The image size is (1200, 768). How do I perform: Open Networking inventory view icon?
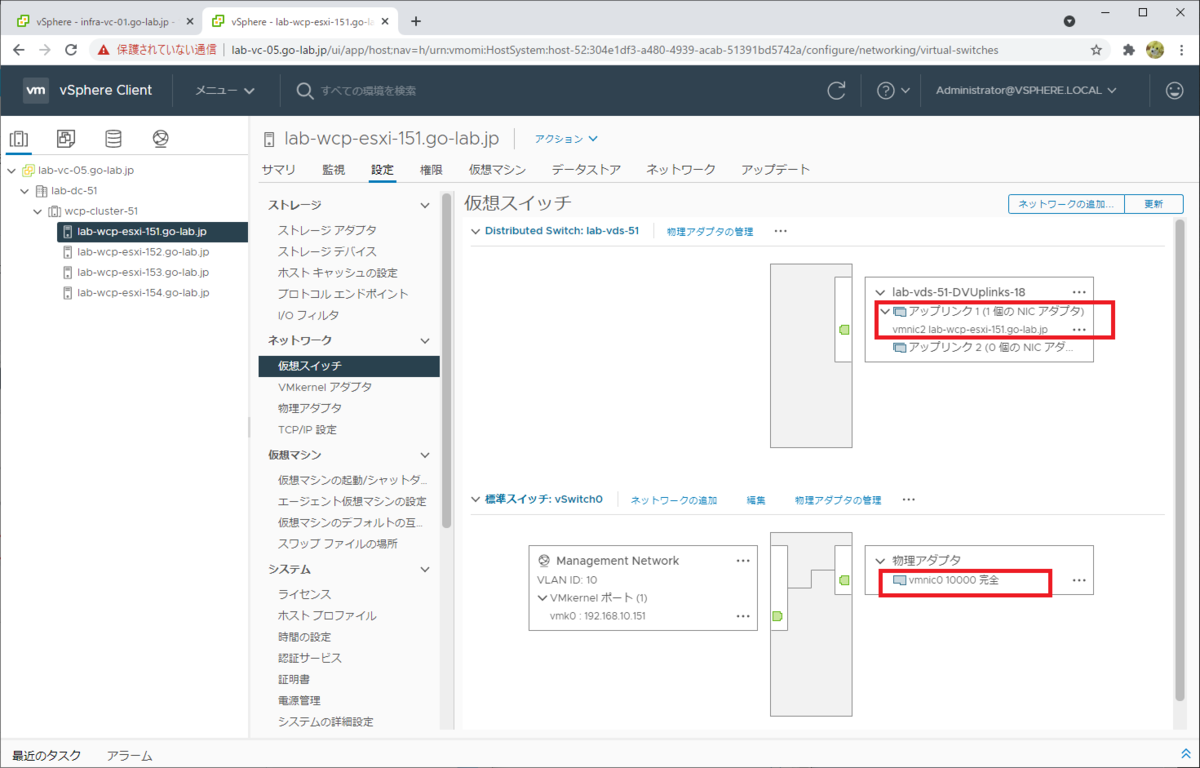pos(160,139)
